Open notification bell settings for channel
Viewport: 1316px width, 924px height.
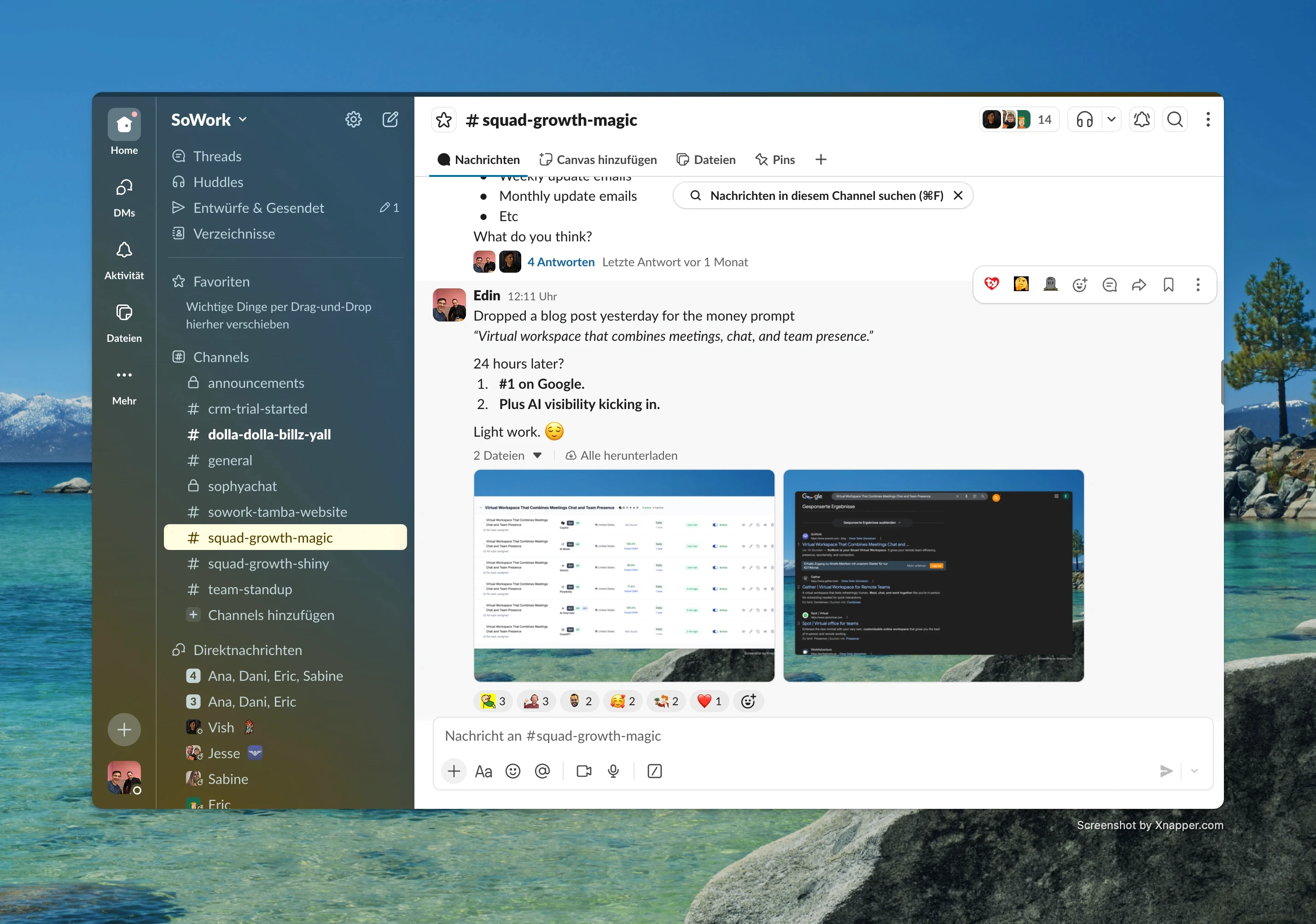tap(1142, 119)
